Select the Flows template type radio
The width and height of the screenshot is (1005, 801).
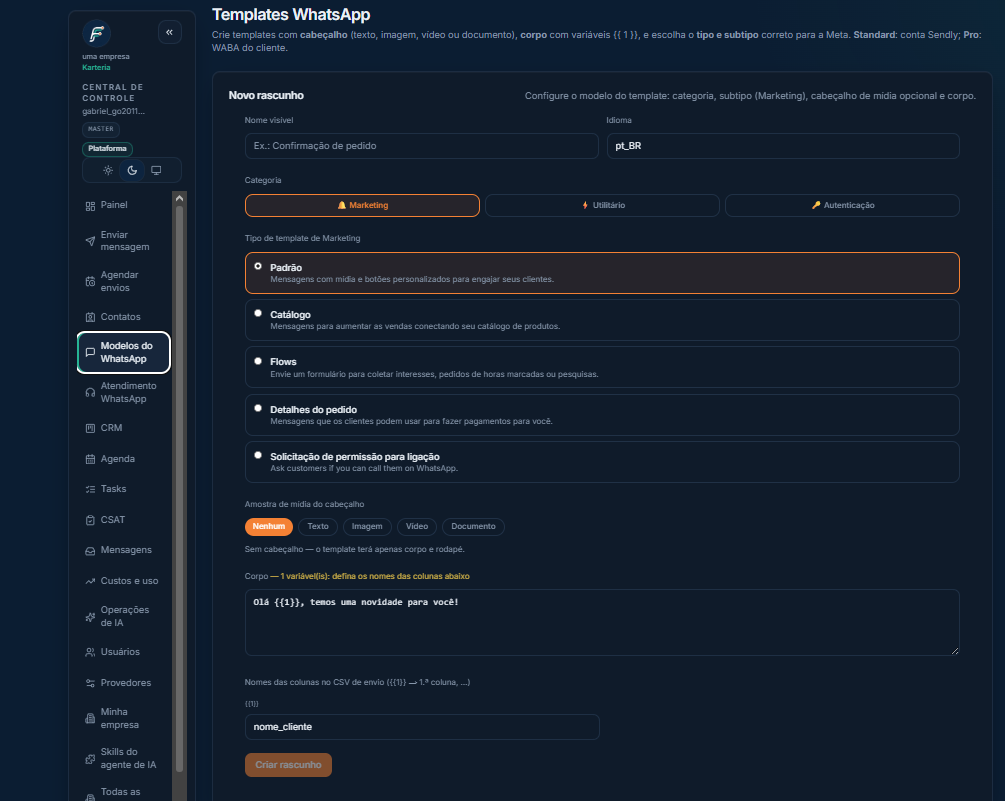[x=258, y=361]
